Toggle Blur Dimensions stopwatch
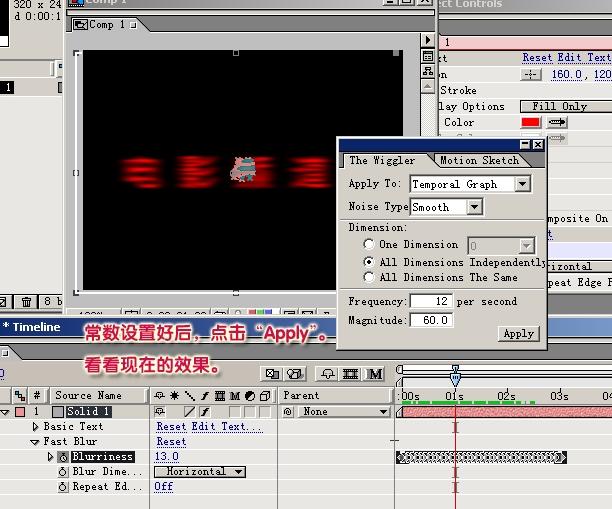 coord(63,472)
